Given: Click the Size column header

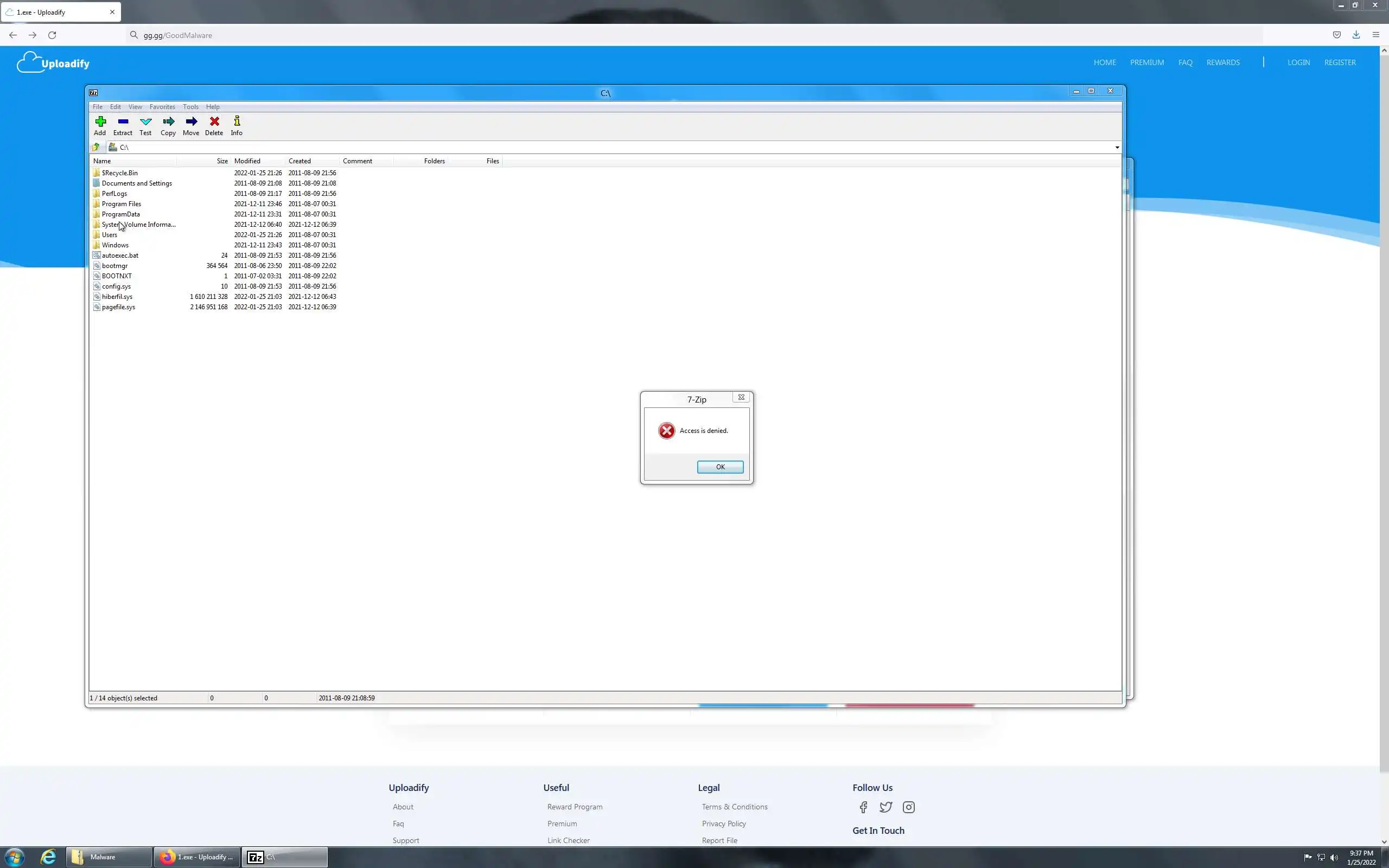Looking at the screenshot, I should 221,161.
